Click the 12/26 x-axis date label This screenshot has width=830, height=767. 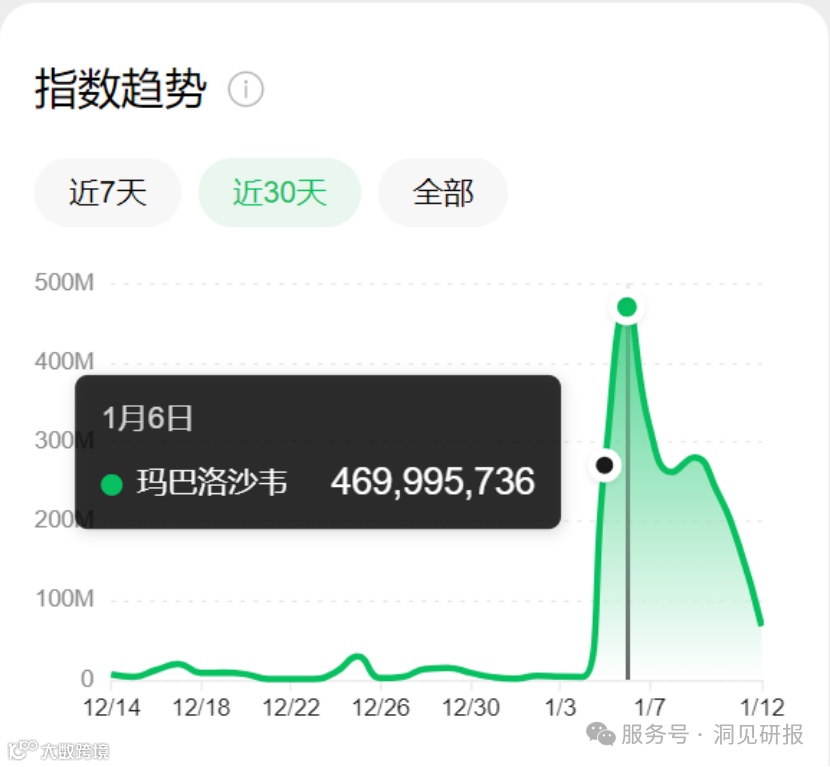click(x=381, y=707)
